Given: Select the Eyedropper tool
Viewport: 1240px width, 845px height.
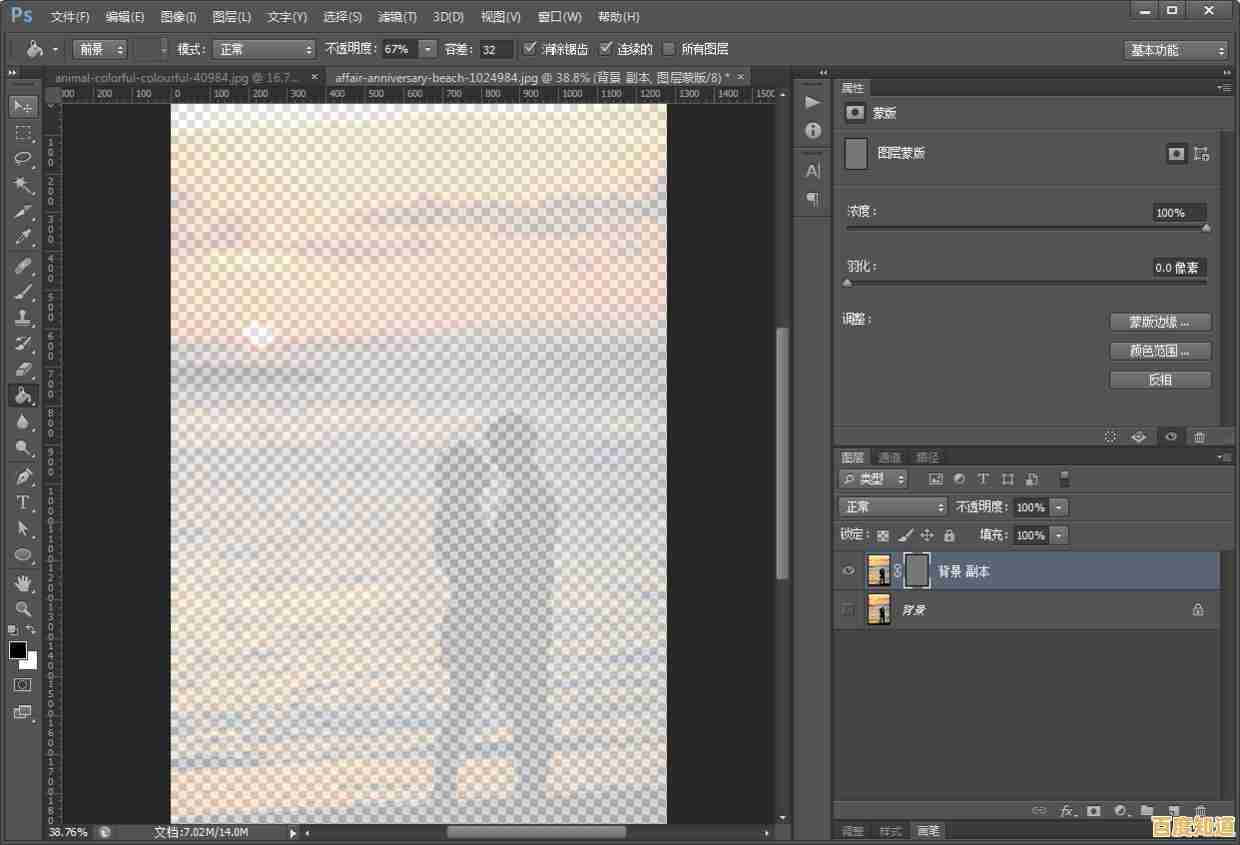Looking at the screenshot, I should pyautogui.click(x=23, y=237).
